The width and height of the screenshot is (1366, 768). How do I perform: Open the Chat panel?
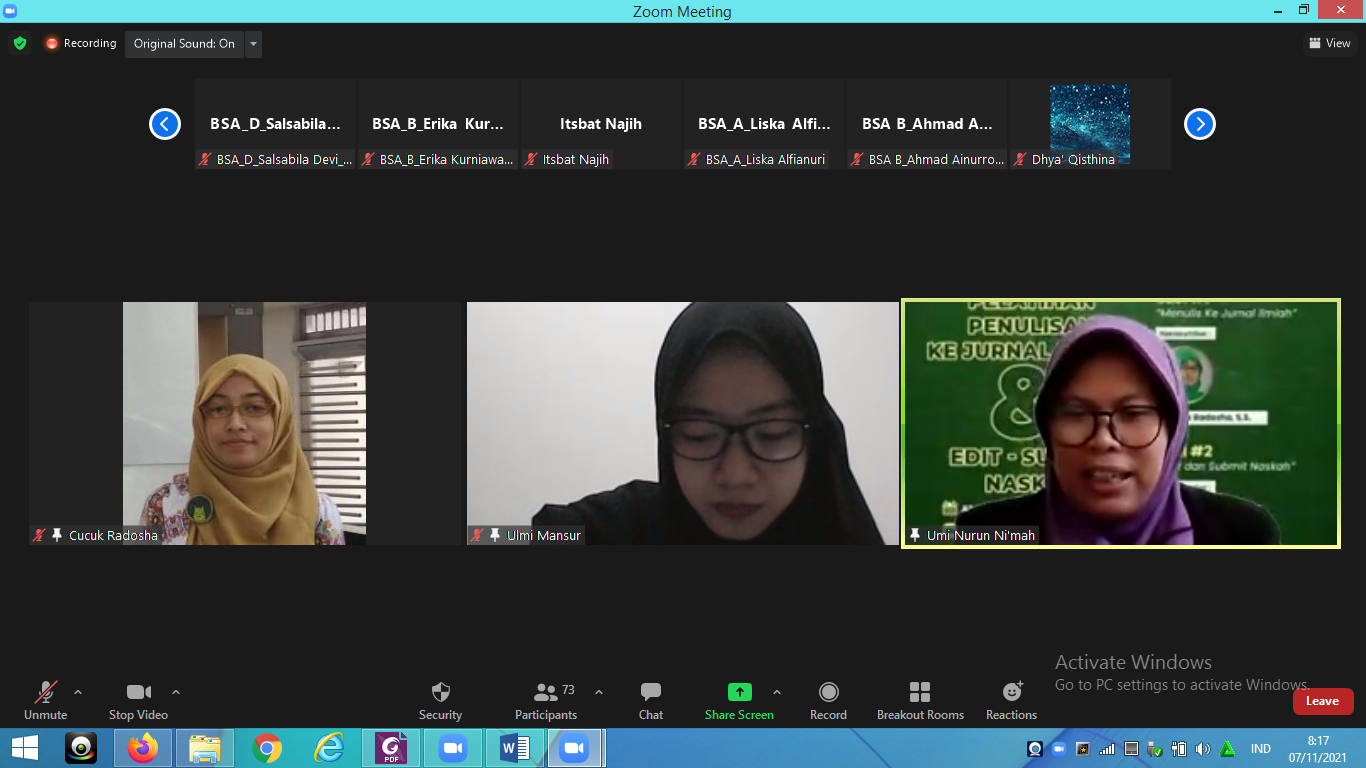pos(651,700)
